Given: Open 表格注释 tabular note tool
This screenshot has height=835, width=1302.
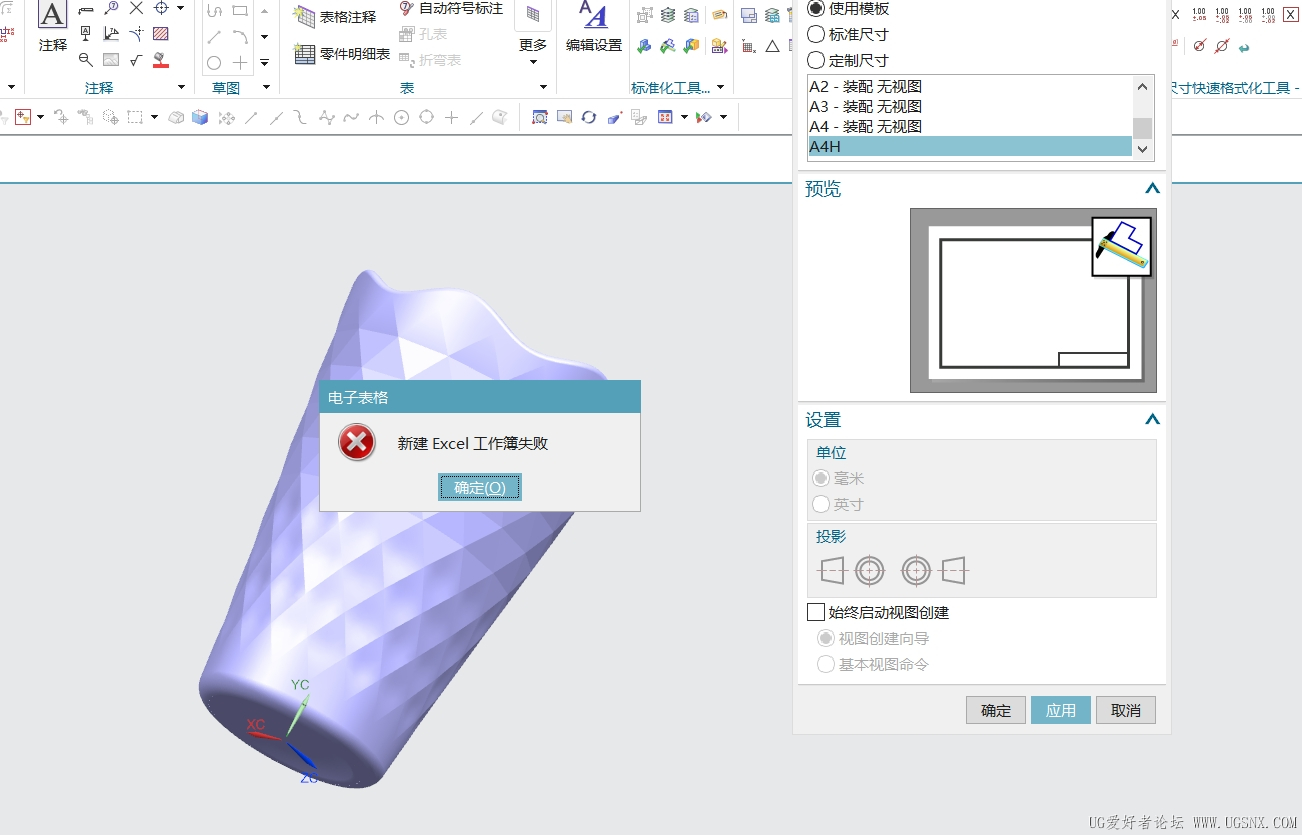Looking at the screenshot, I should pos(335,17).
